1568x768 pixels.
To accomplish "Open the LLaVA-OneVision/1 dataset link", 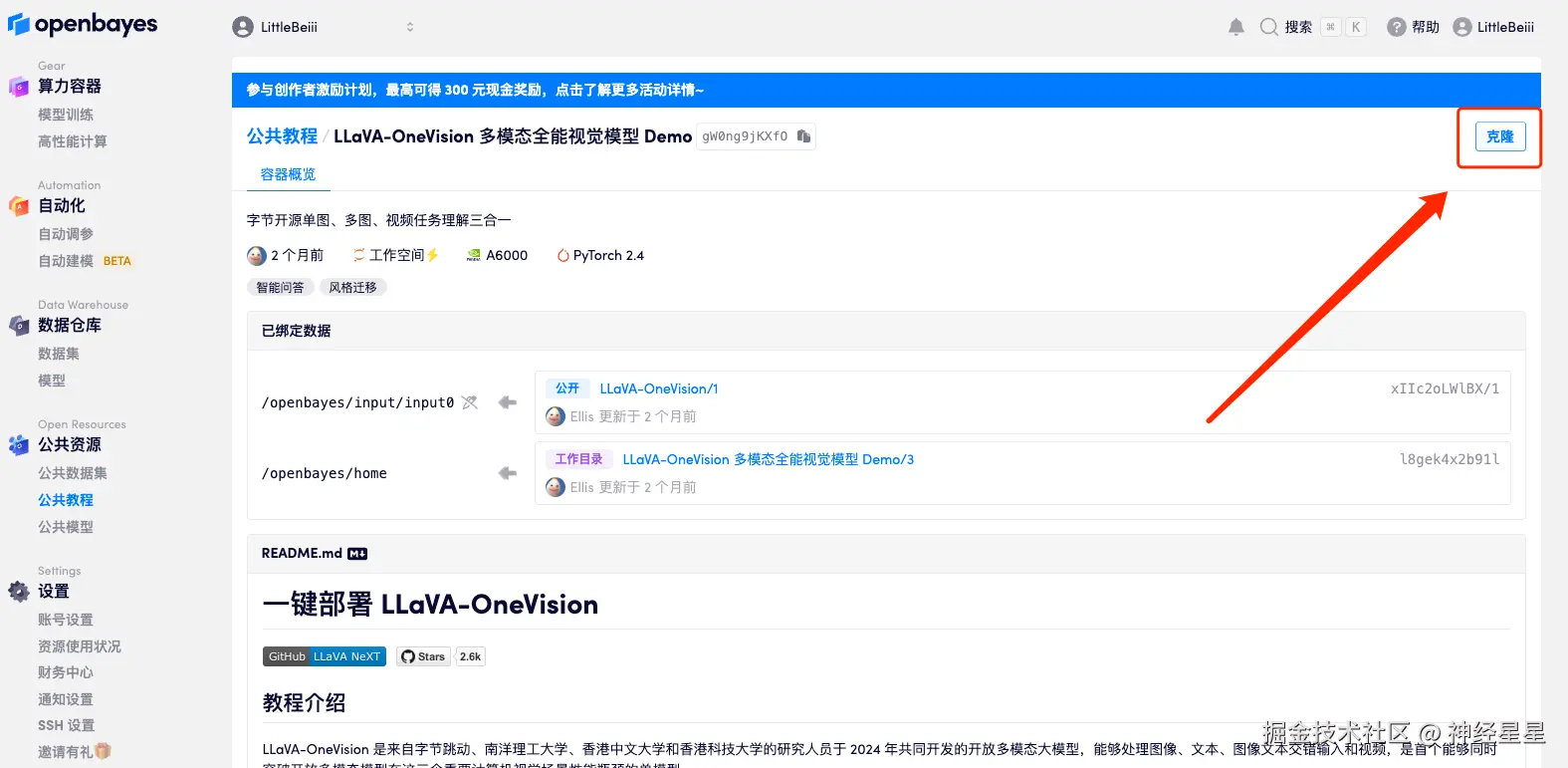I will pyautogui.click(x=659, y=388).
